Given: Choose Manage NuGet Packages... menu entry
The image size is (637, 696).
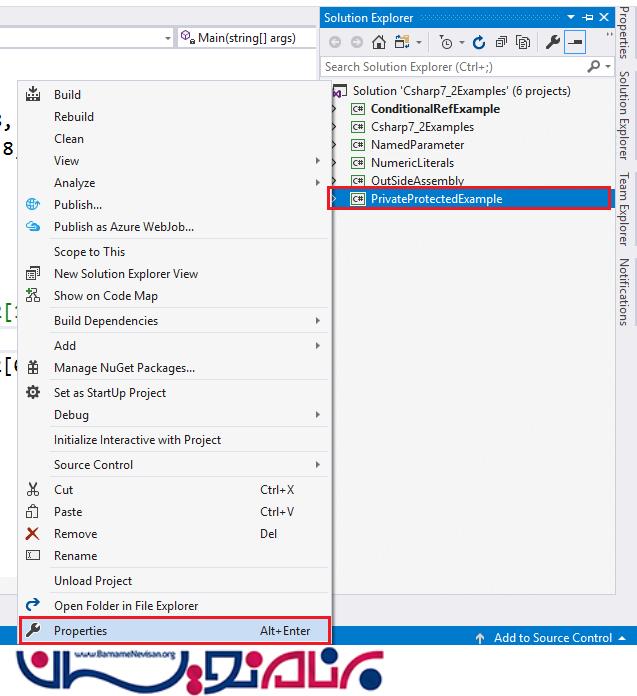Looking at the screenshot, I should [124, 368].
